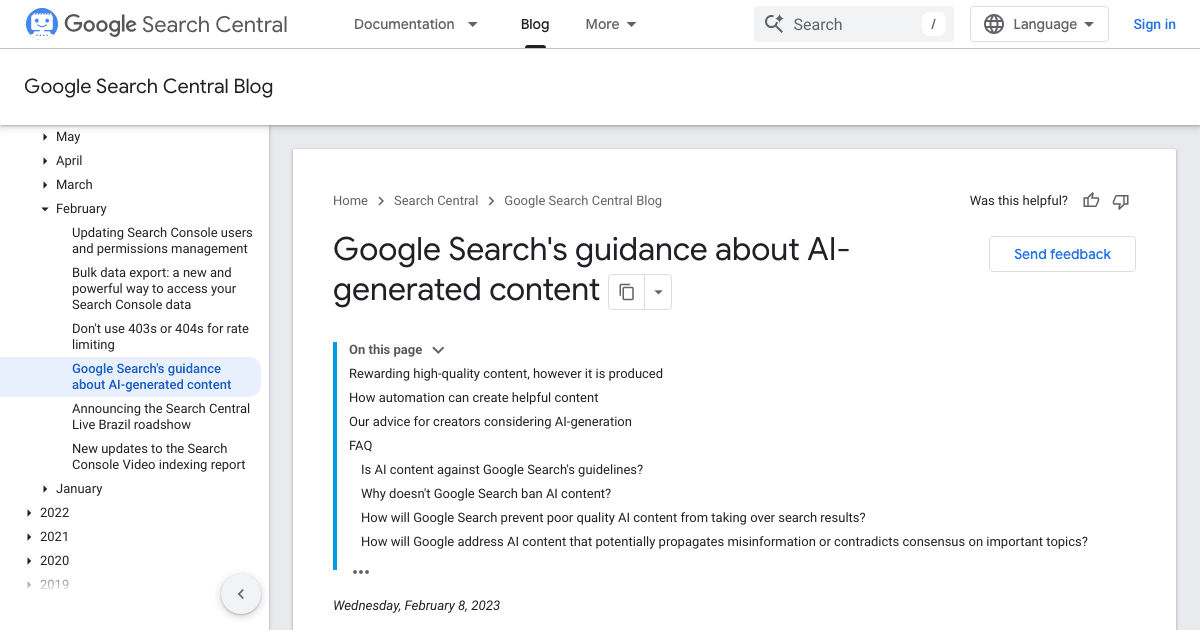The height and width of the screenshot is (630, 1200).
Task: Expand the 2020 year in sidebar
Action: (29, 561)
